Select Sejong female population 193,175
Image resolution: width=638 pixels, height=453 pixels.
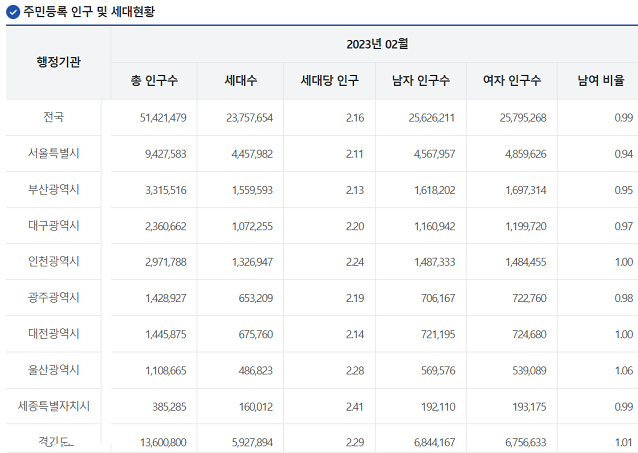[x=529, y=407]
